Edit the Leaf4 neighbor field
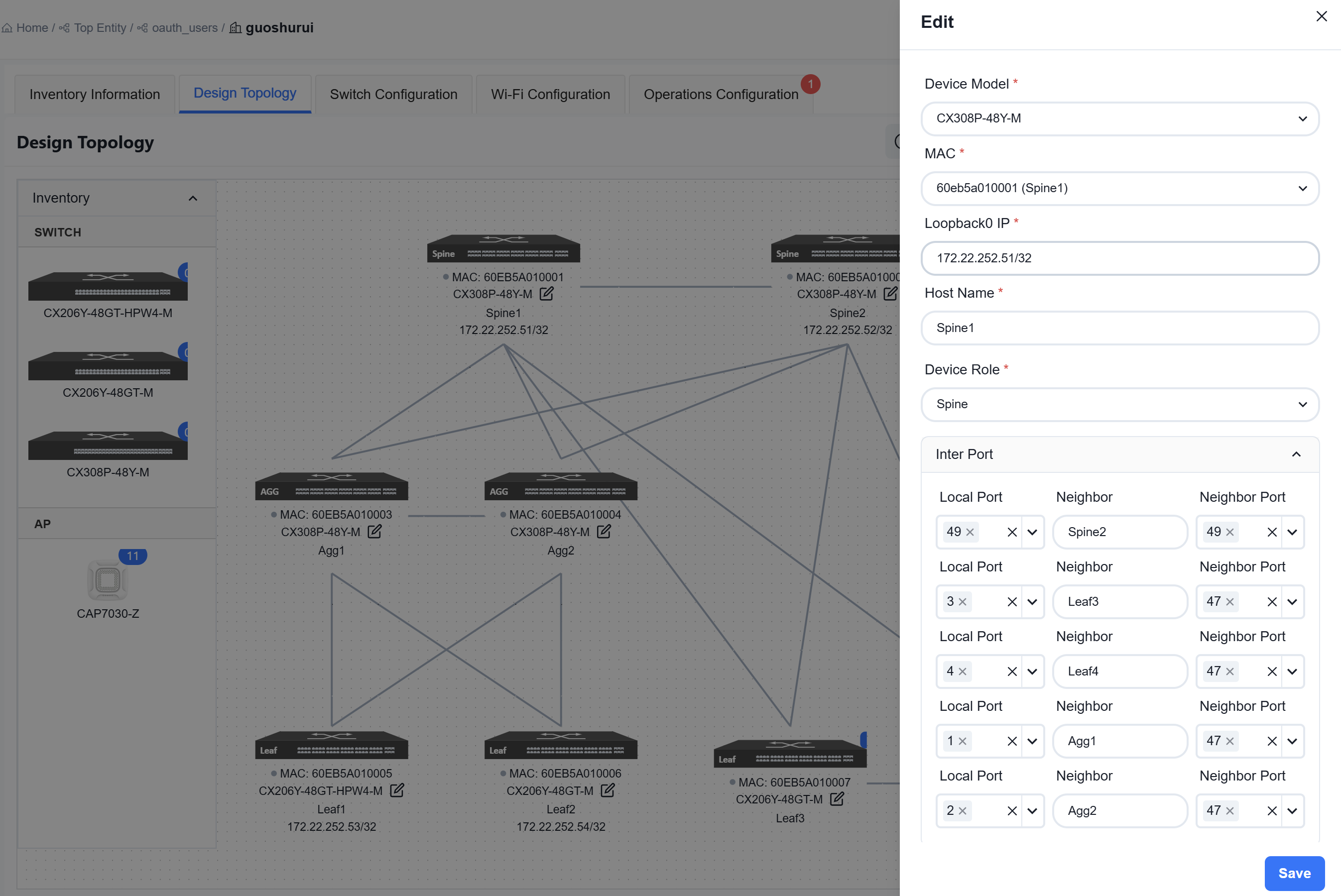 coord(1120,672)
